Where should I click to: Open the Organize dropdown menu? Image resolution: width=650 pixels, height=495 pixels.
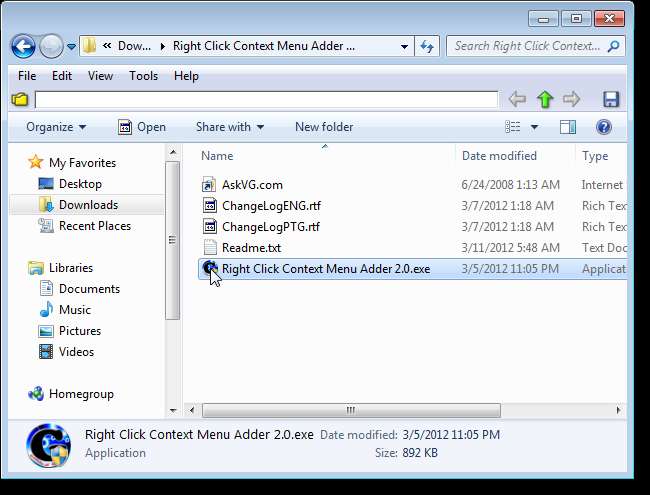tap(56, 127)
